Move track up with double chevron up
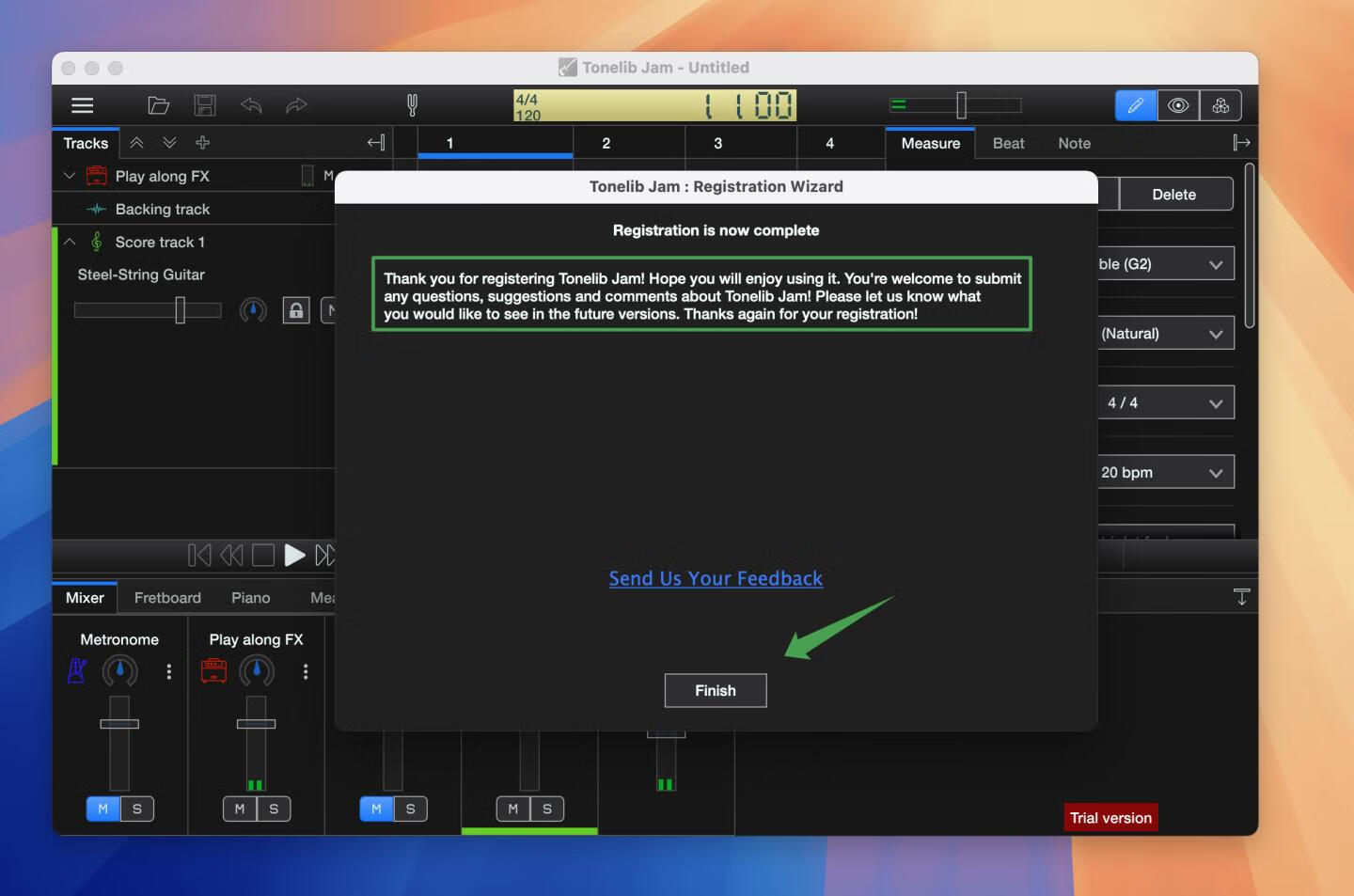1354x896 pixels. tap(137, 143)
